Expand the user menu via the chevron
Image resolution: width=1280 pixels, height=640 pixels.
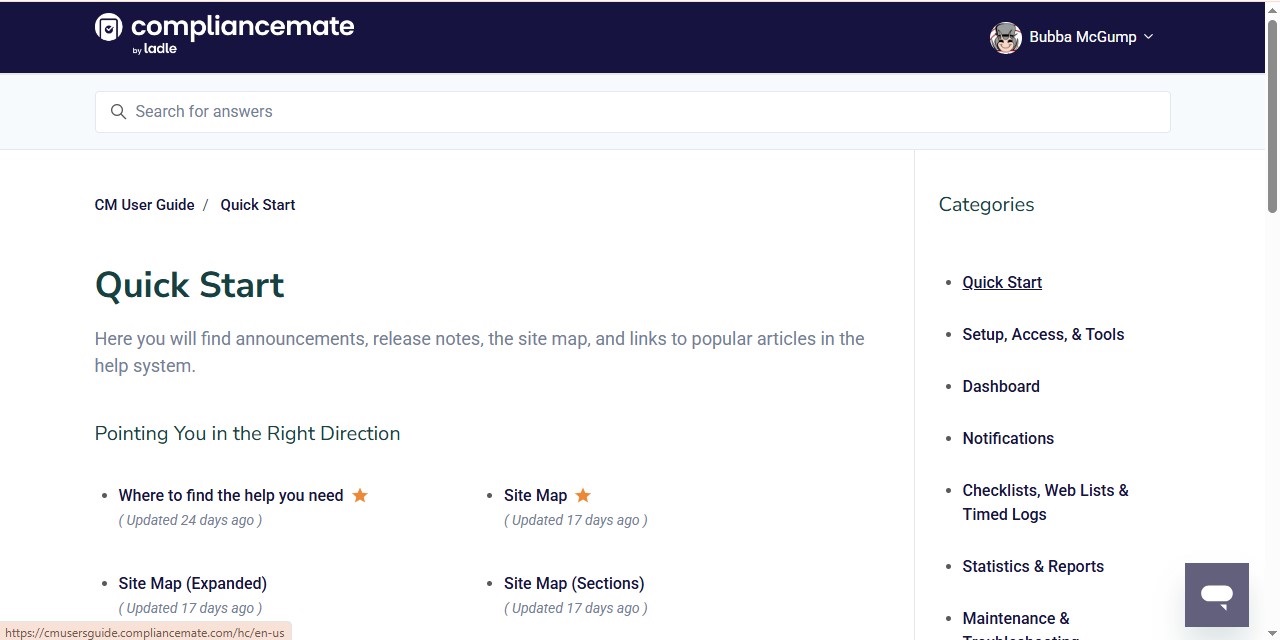coord(1148,37)
